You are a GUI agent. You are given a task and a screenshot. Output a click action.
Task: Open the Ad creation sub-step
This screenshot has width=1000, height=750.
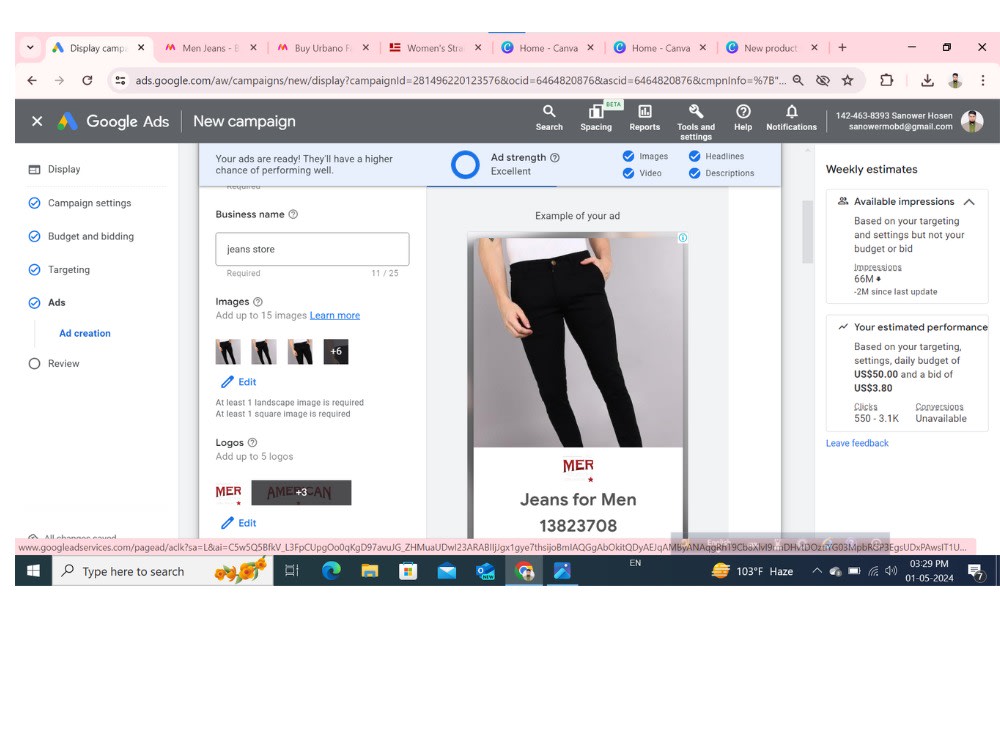(x=85, y=333)
